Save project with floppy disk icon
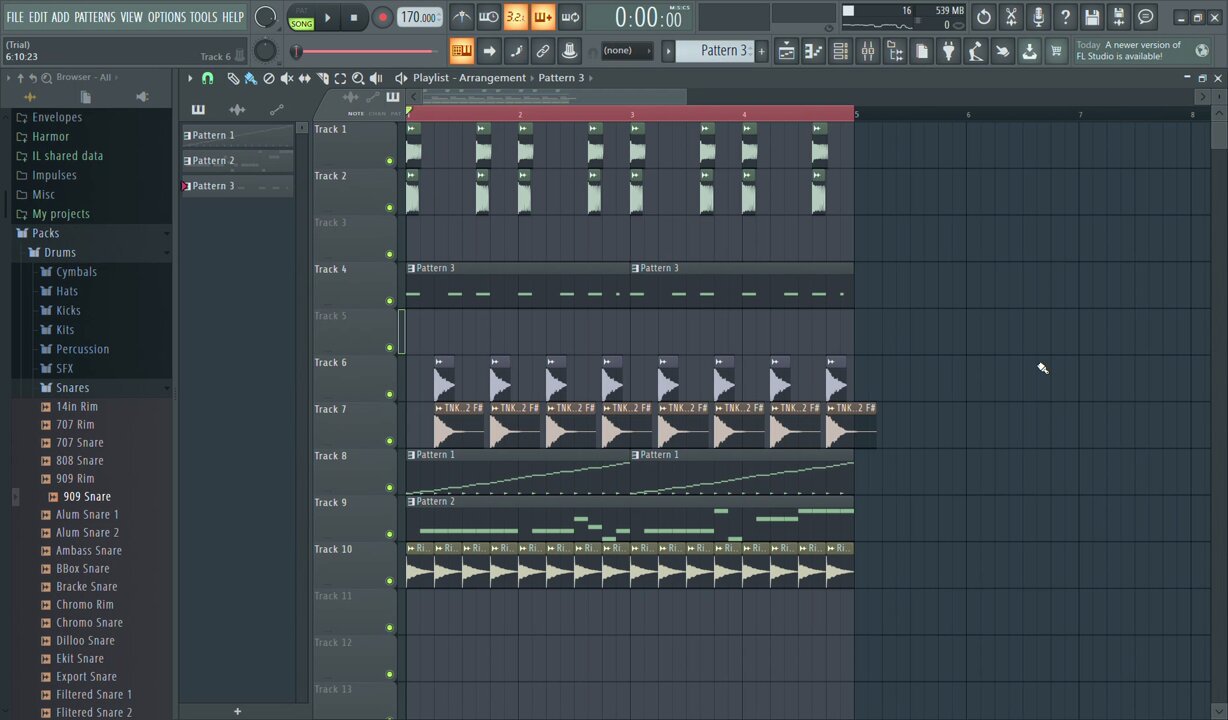The image size is (1228, 720). tap(1092, 17)
